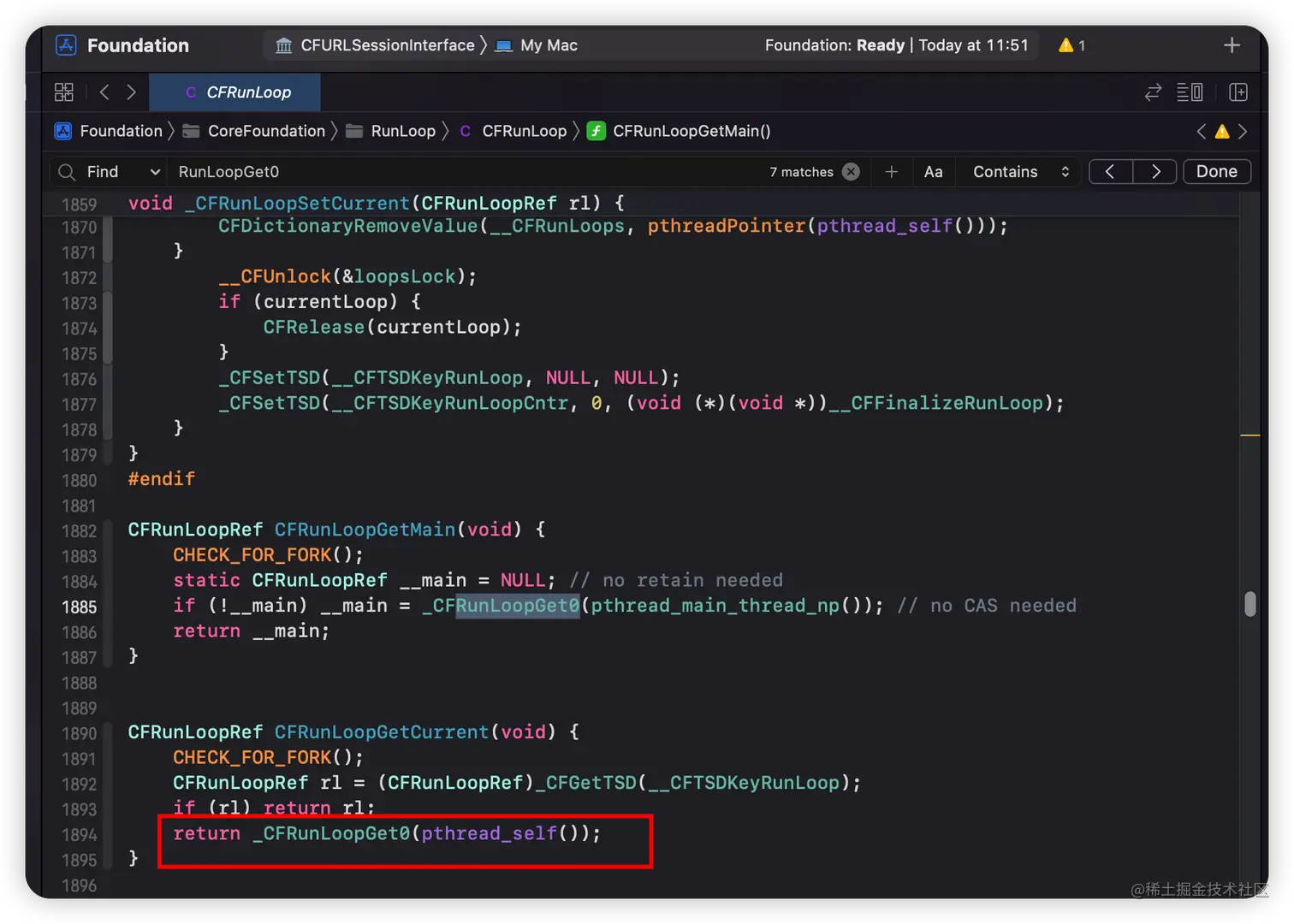The width and height of the screenshot is (1294, 924).
Task: Click _CFGetTSD on line 1892
Action: pos(586,783)
